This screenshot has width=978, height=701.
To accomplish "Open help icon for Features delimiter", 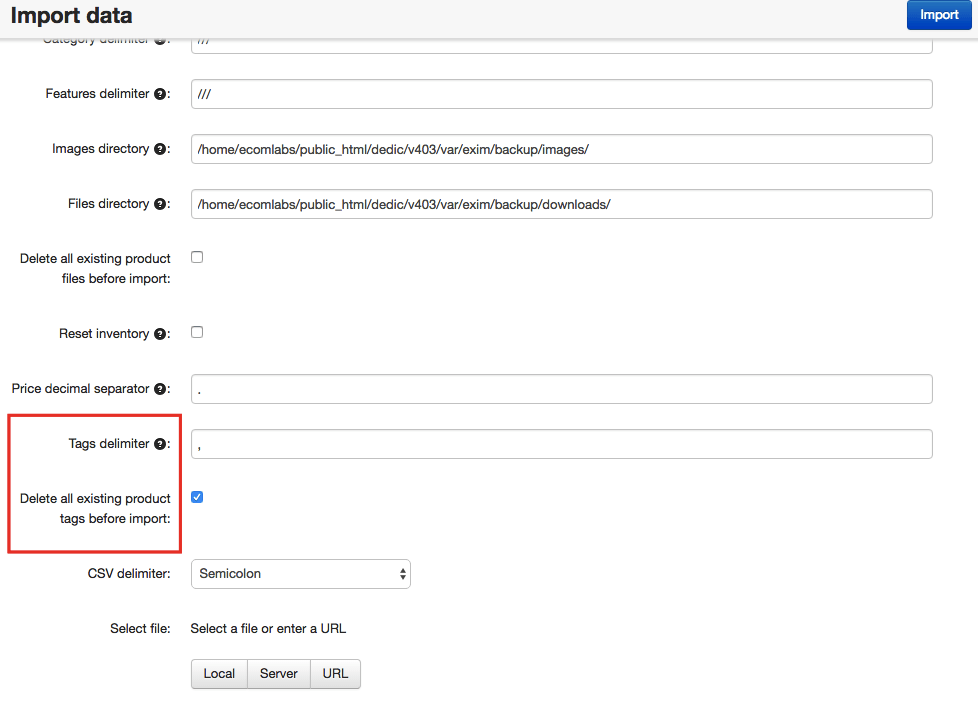I will point(160,94).
